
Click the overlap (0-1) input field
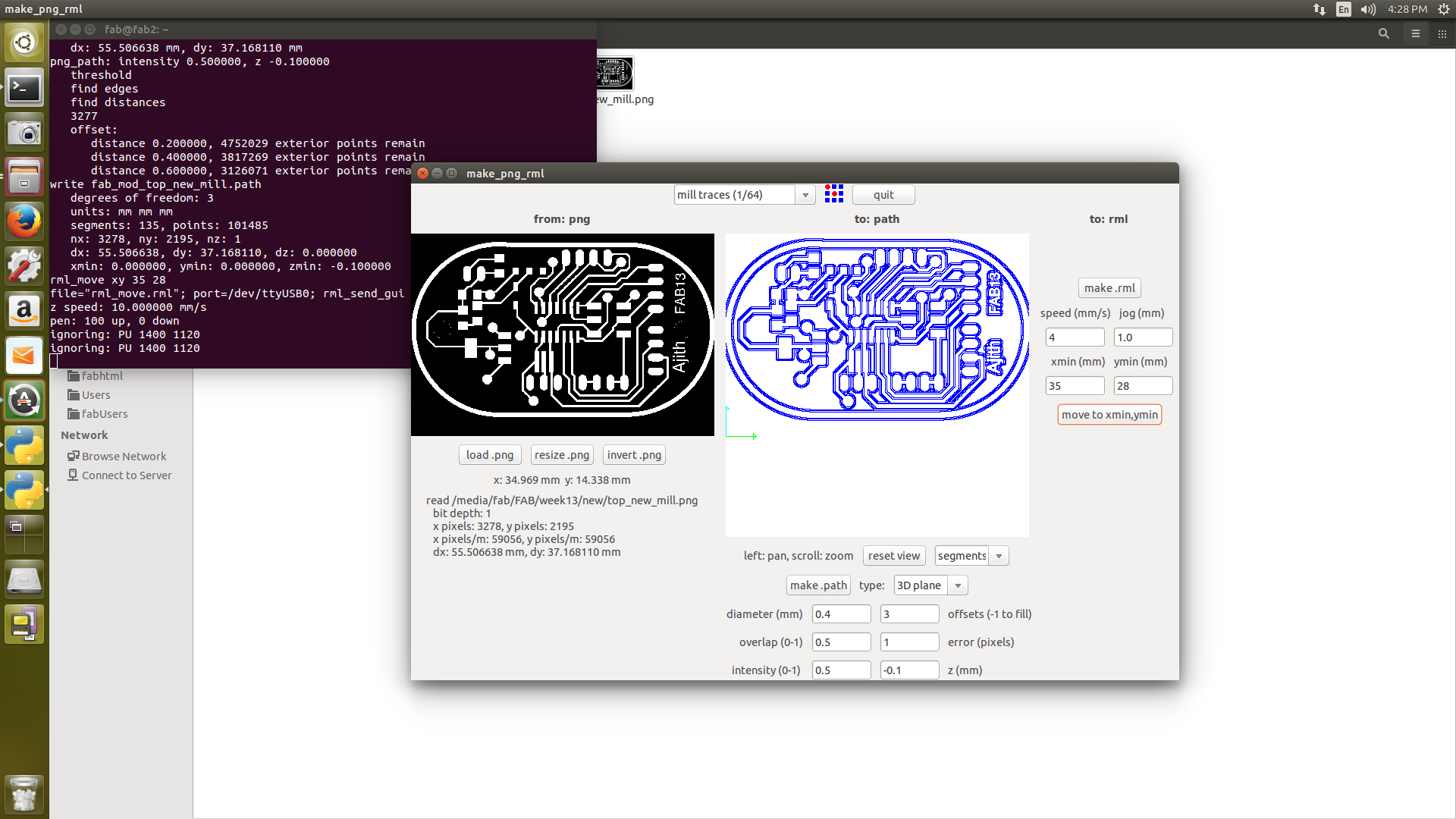[x=841, y=642]
